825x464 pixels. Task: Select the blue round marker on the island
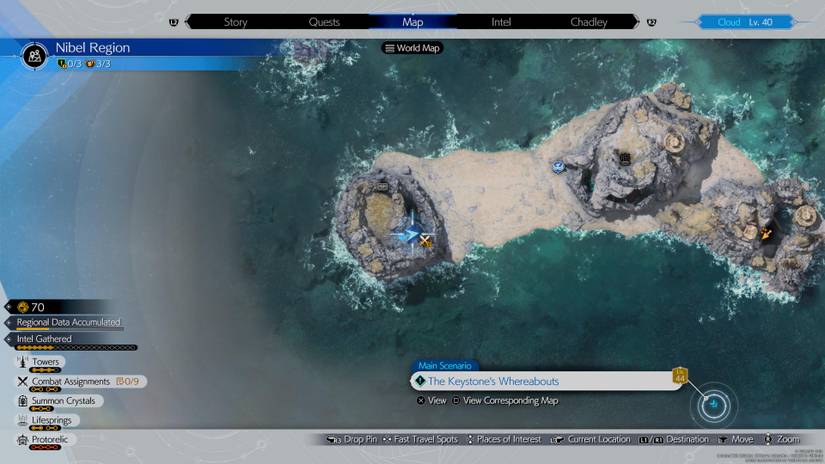click(559, 167)
